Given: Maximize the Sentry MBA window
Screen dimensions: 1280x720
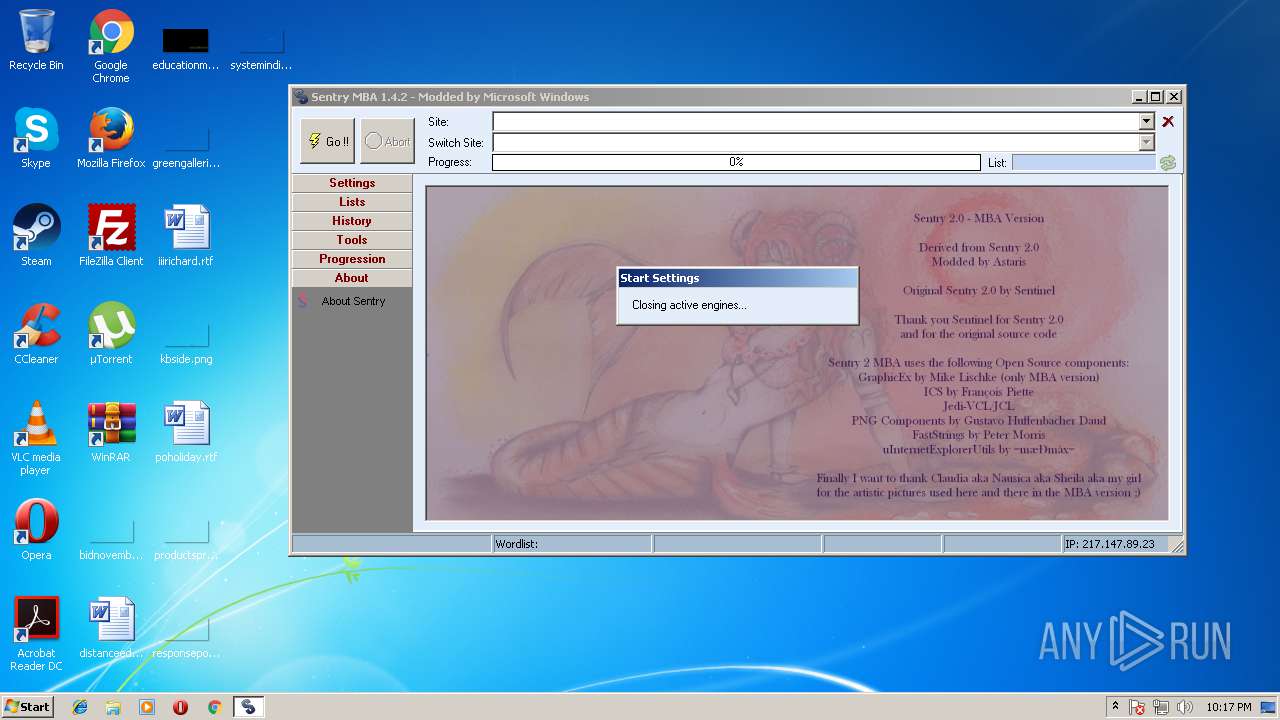Looking at the screenshot, I should click(x=1156, y=97).
